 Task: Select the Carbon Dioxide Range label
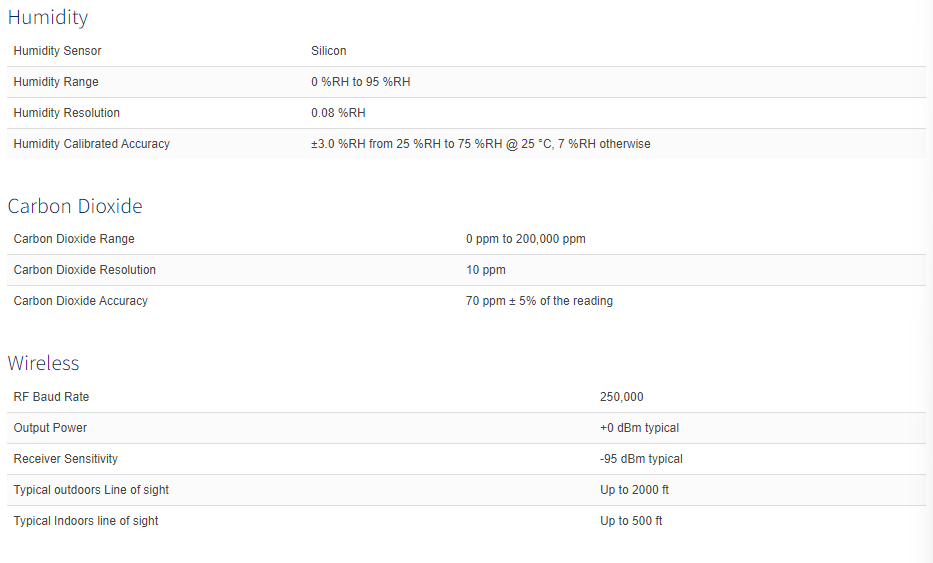pyautogui.click(x=74, y=239)
